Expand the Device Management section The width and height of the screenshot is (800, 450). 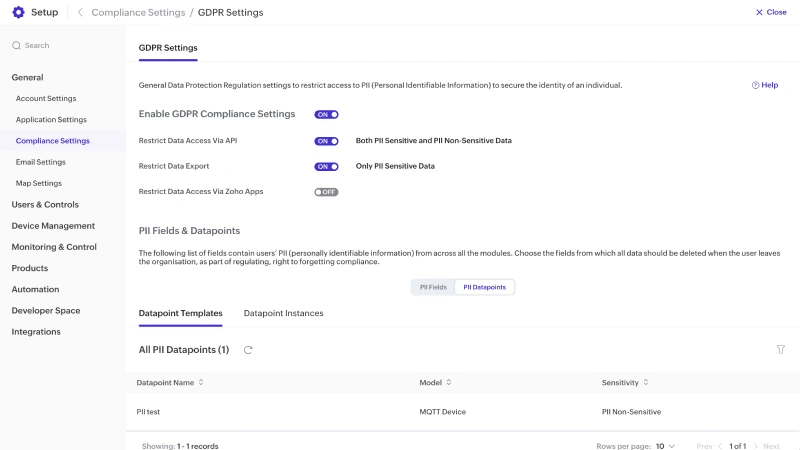[53, 226]
